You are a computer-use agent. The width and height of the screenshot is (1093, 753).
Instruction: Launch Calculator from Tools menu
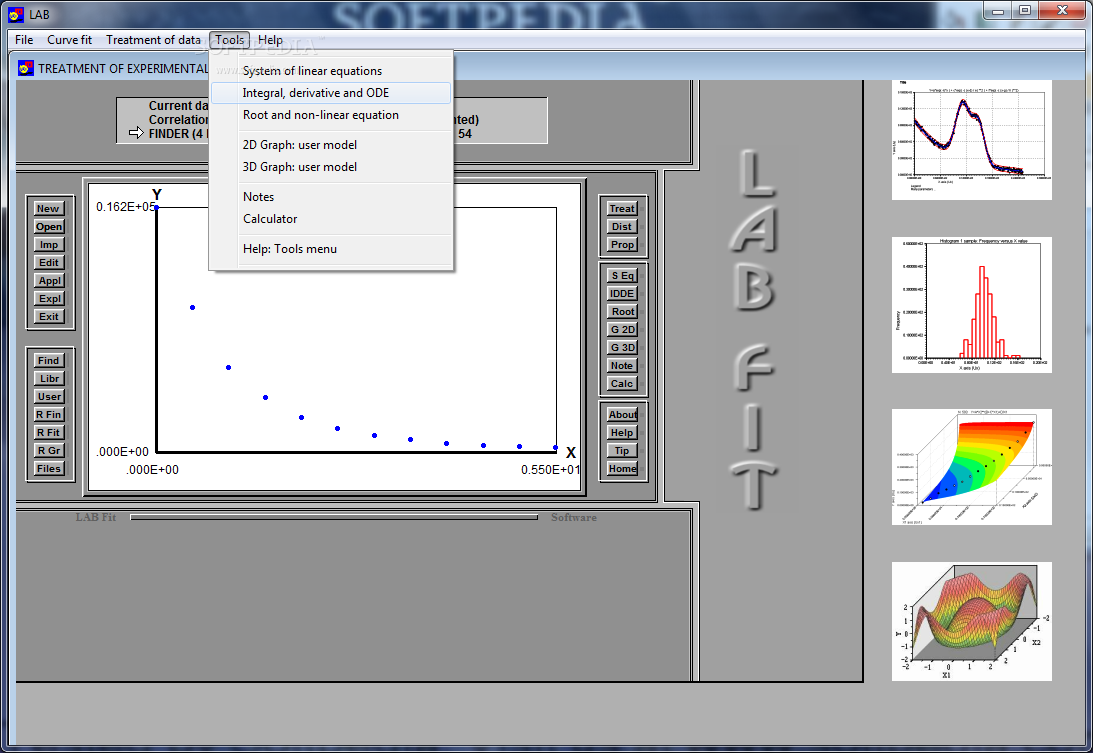[x=331, y=219]
